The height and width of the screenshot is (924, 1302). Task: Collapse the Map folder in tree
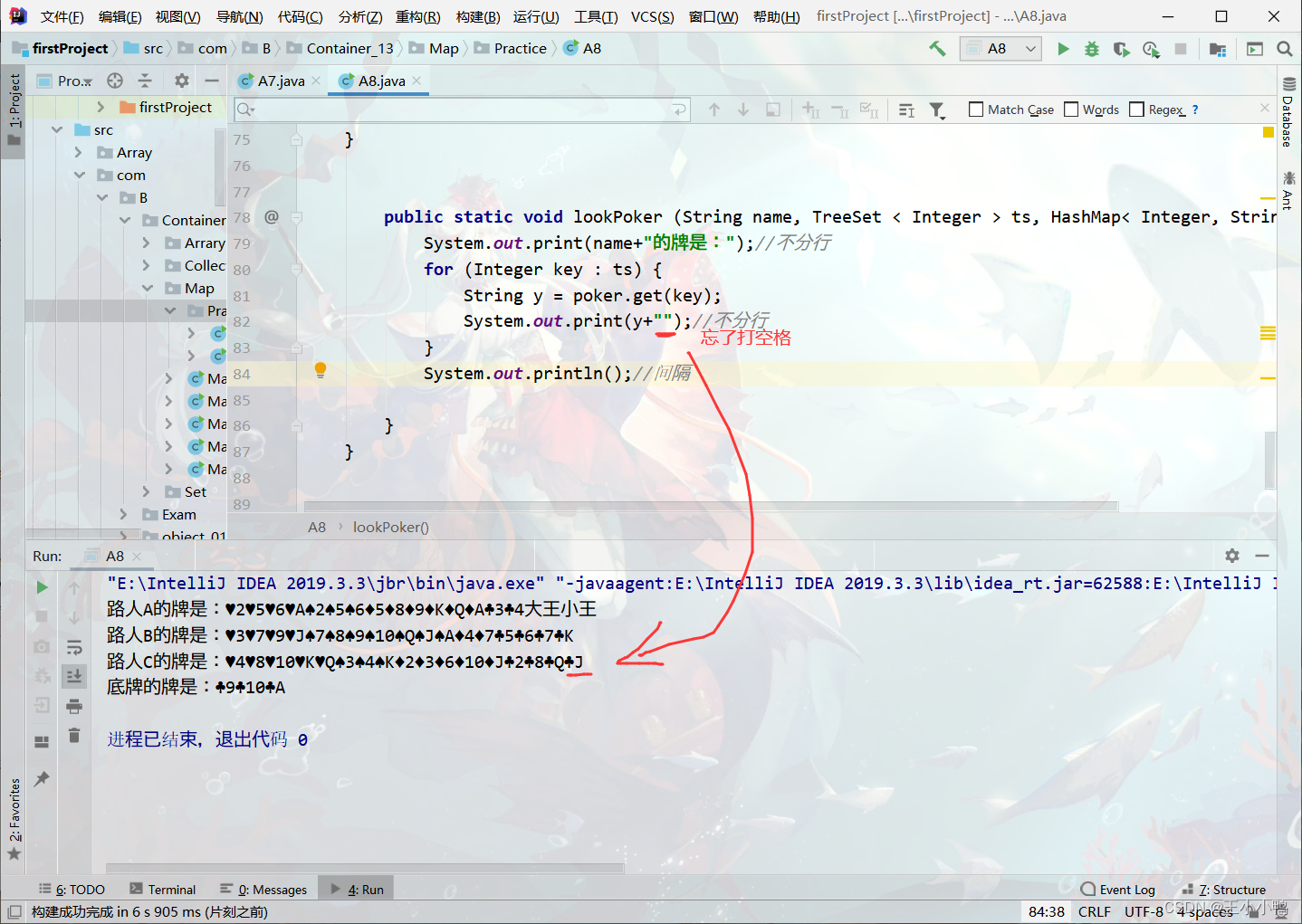point(148,289)
